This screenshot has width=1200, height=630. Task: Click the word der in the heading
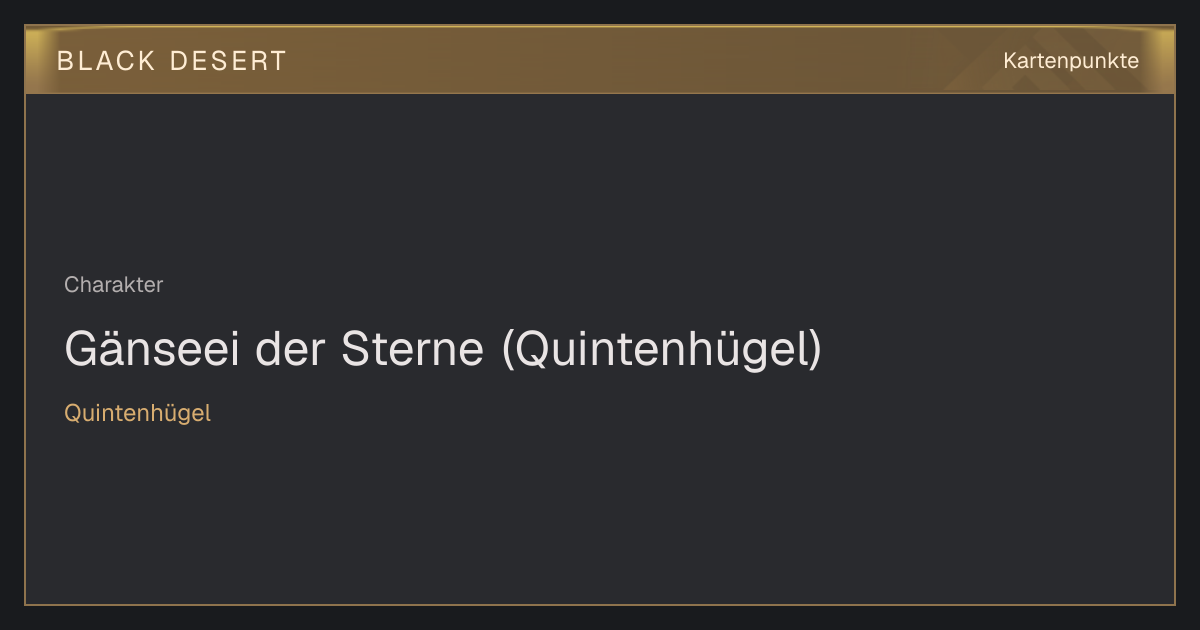[x=291, y=350]
